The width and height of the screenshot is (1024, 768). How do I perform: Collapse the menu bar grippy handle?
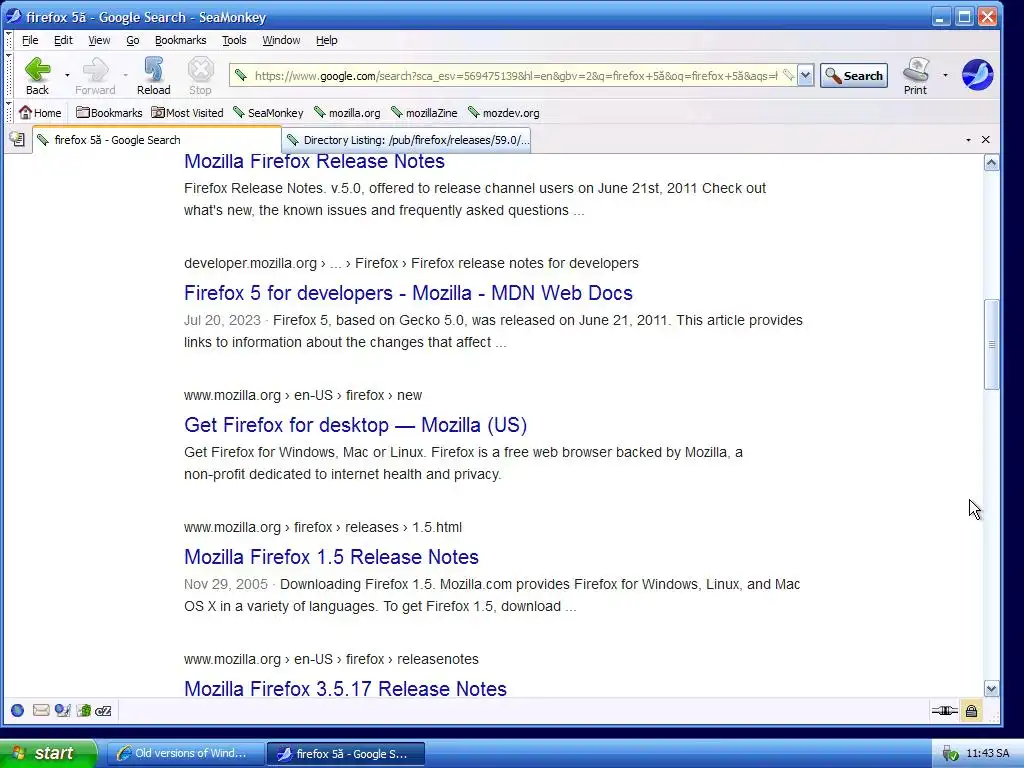point(8,40)
